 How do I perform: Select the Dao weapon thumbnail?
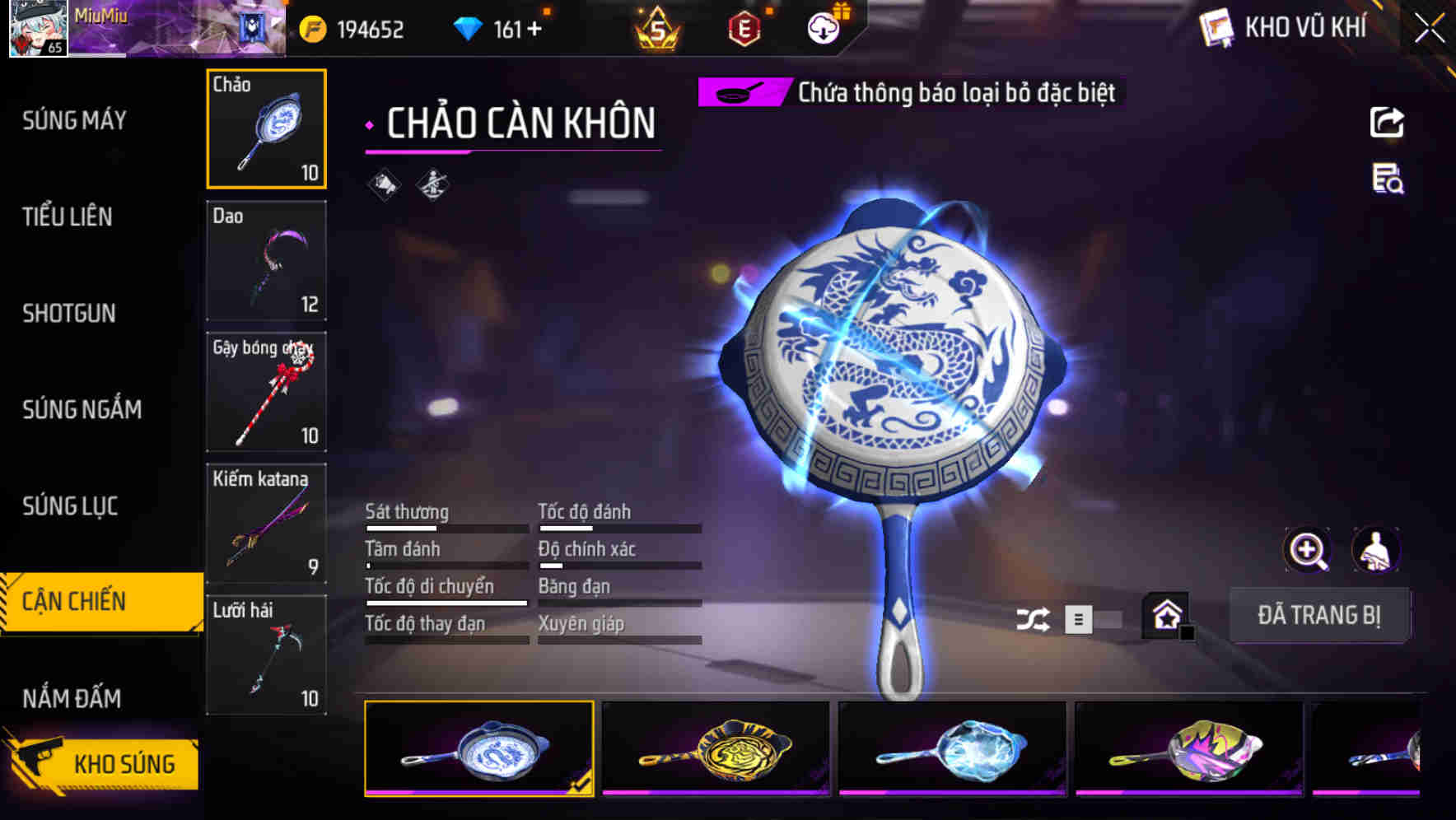click(266, 260)
